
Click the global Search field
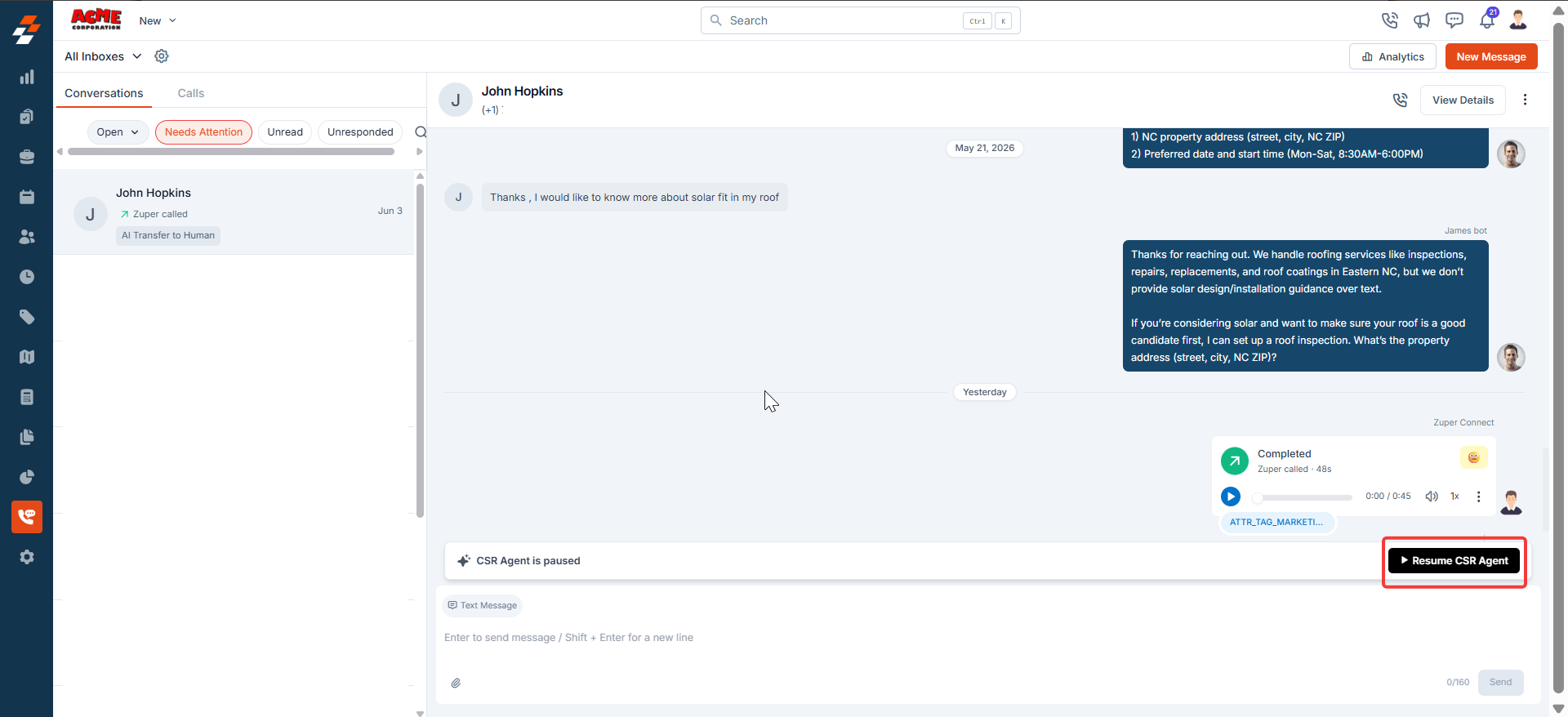point(861,20)
